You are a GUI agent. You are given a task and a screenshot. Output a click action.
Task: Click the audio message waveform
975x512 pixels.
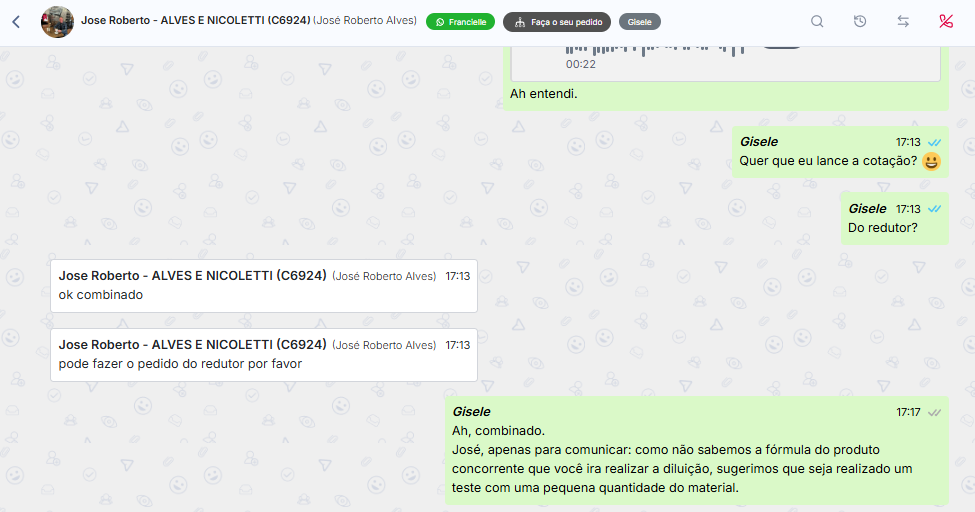point(654,49)
